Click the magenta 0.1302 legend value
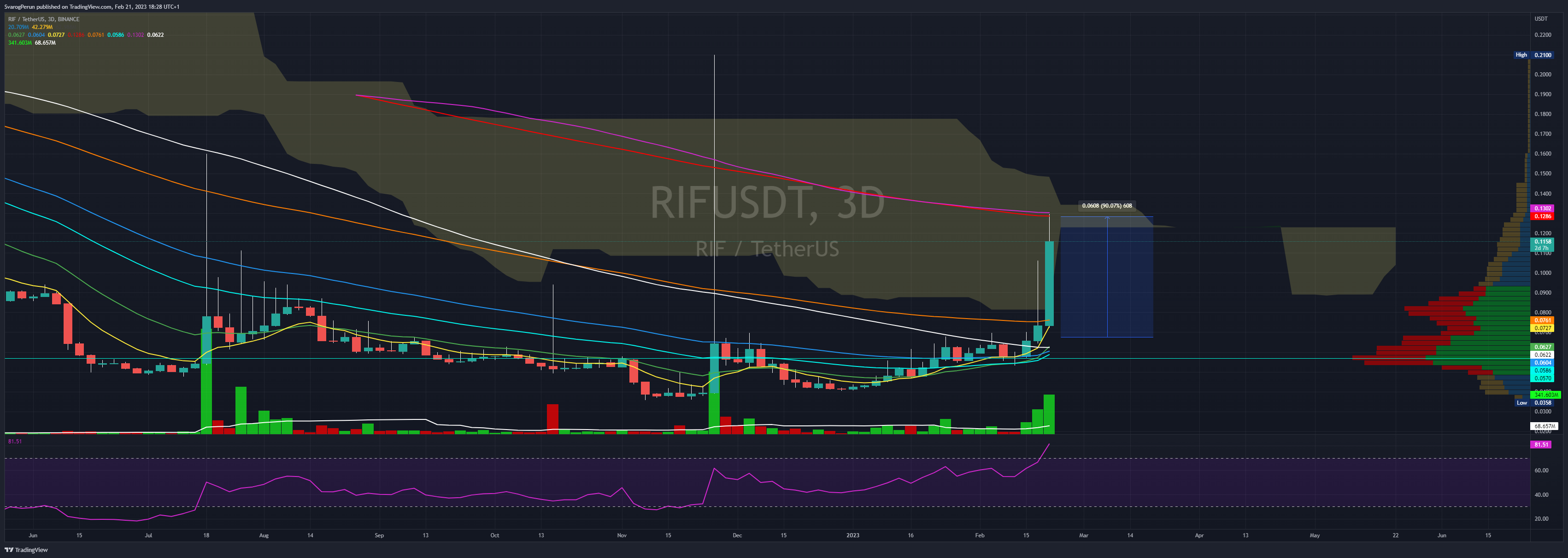 135,35
